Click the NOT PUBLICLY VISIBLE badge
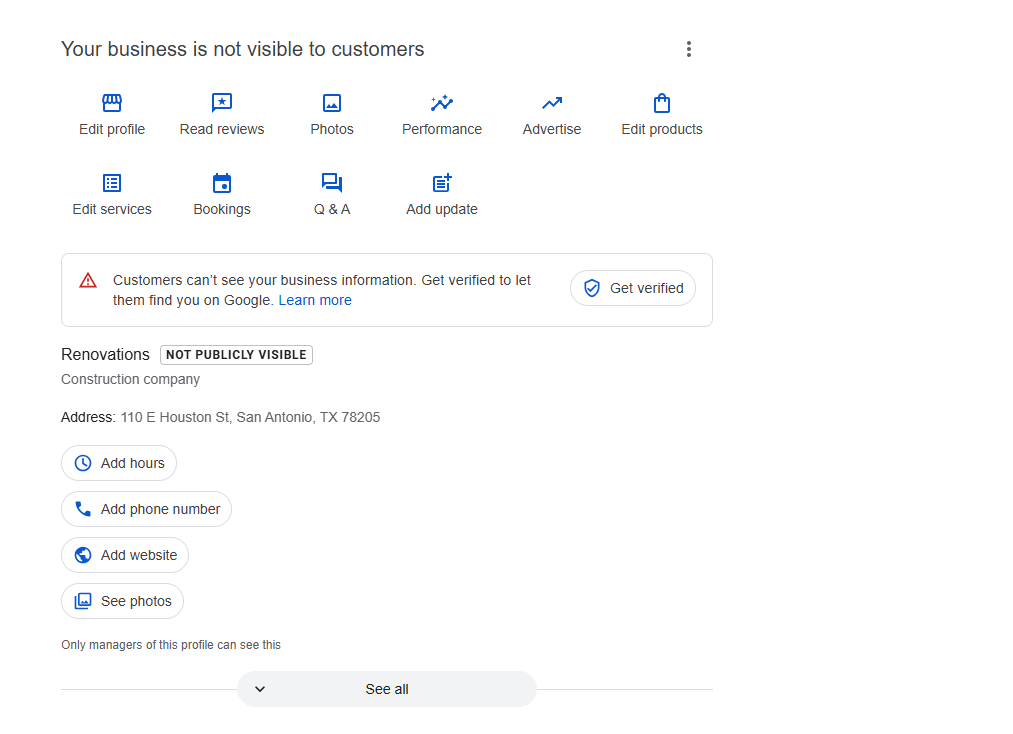1013x734 pixels. [236, 355]
